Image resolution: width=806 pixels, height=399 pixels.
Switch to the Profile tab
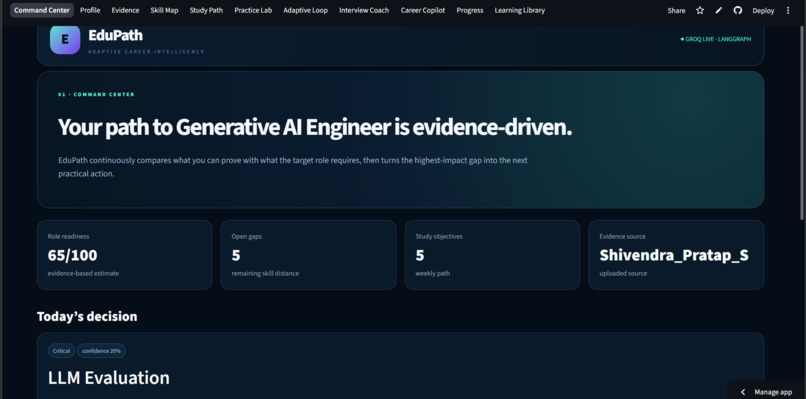[90, 10]
